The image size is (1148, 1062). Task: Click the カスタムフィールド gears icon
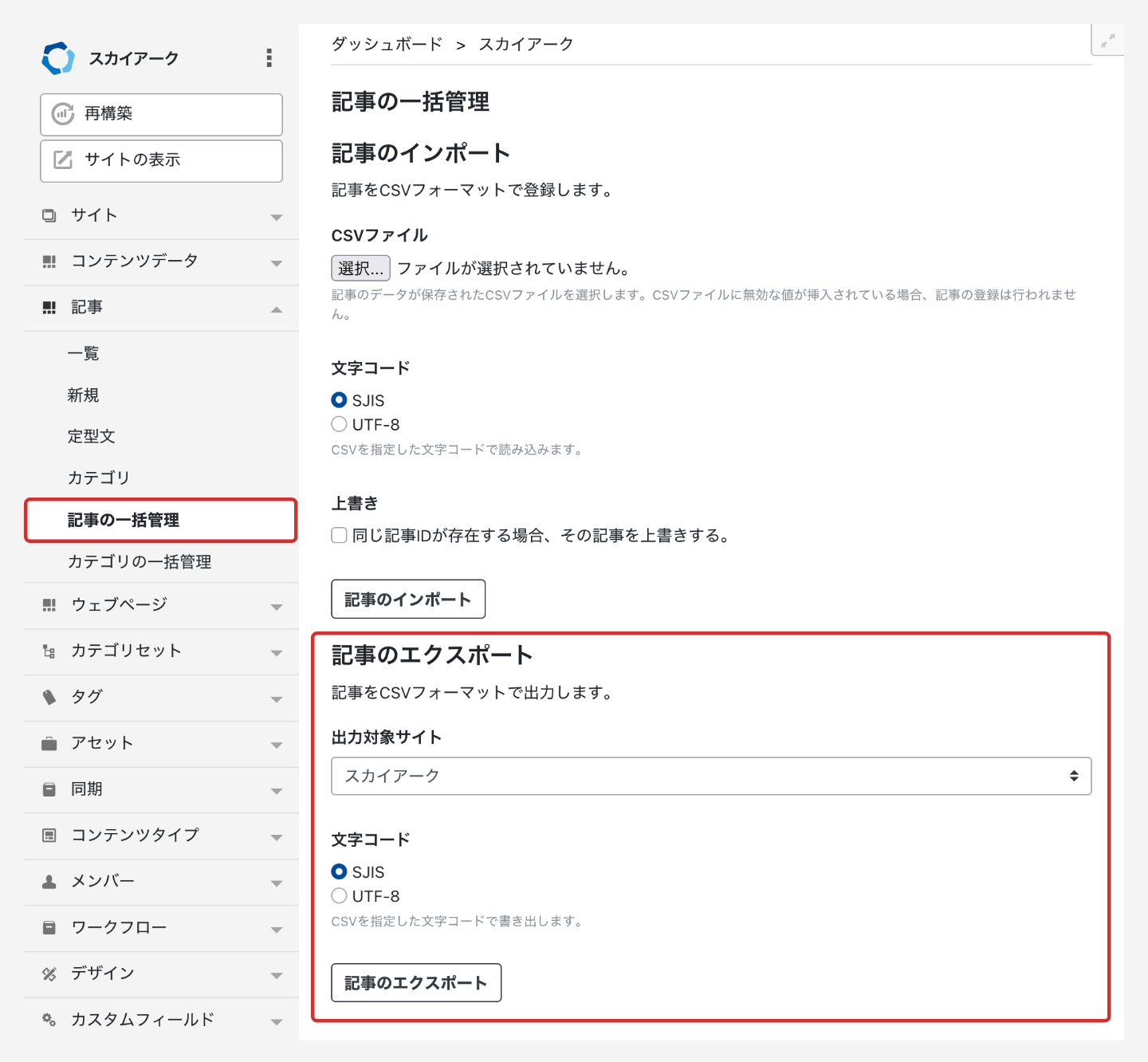click(x=49, y=1020)
